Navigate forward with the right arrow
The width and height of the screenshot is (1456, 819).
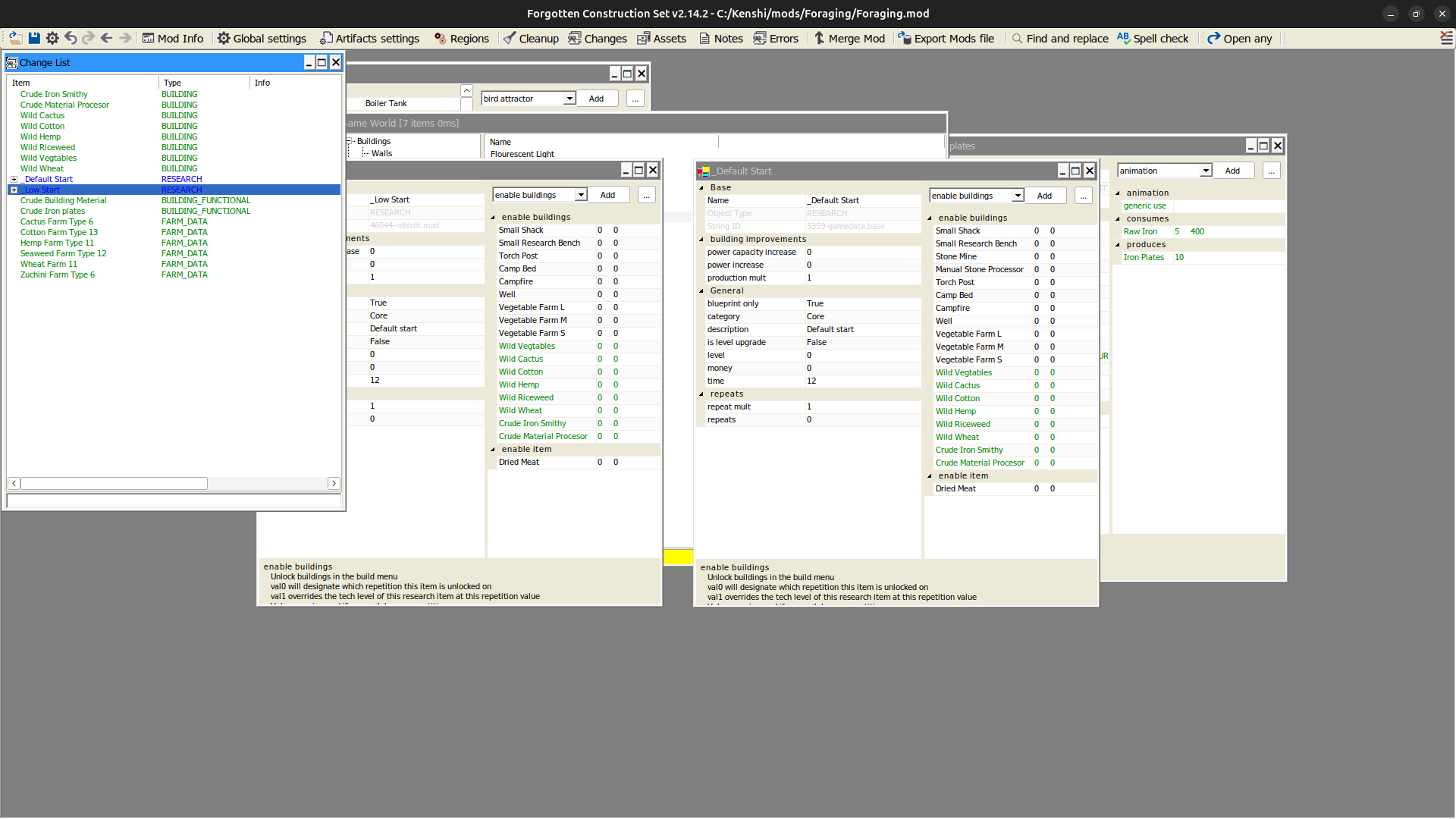[x=125, y=38]
